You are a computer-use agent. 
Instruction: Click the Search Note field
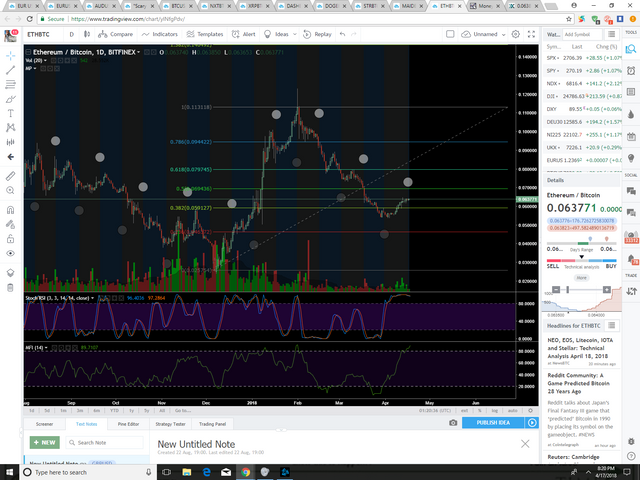click(x=104, y=442)
